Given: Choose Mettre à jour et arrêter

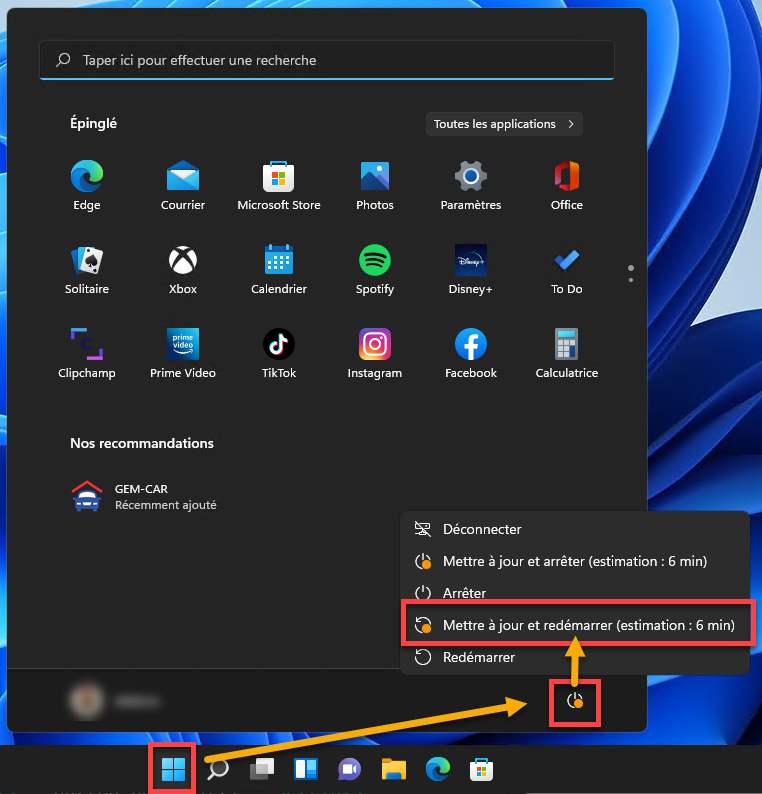Looking at the screenshot, I should pyautogui.click(x=575, y=561).
